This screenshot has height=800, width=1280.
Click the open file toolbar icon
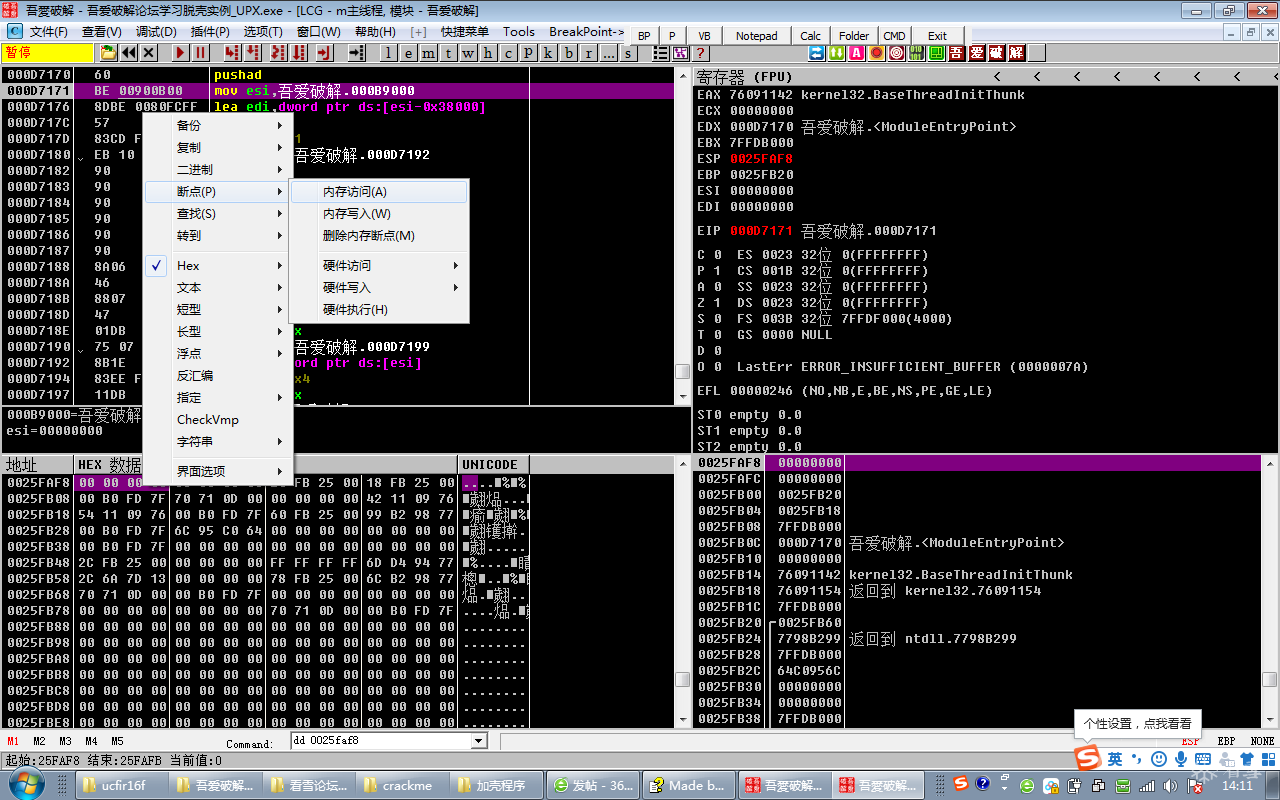[108, 52]
